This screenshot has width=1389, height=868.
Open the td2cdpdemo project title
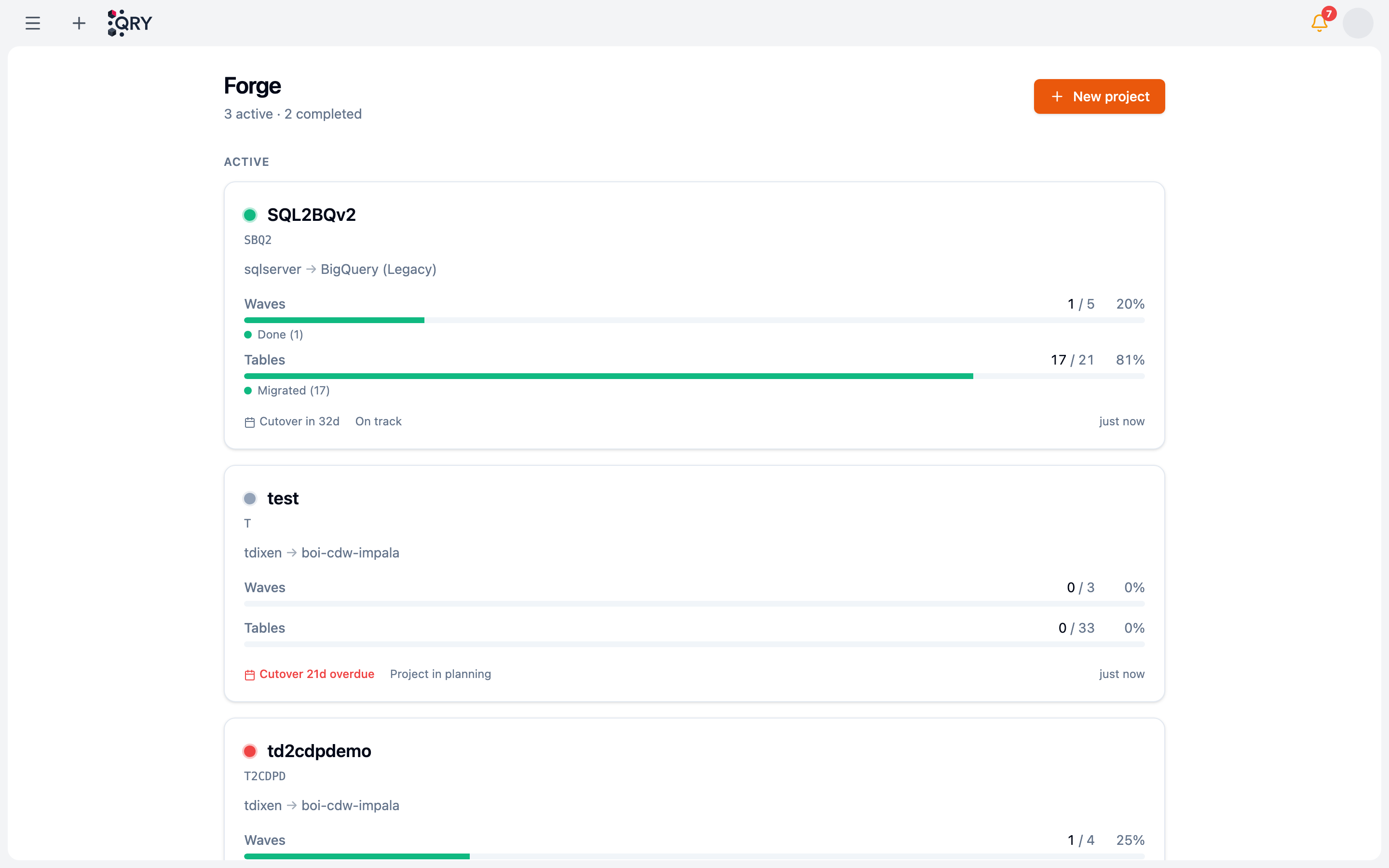pos(319,751)
